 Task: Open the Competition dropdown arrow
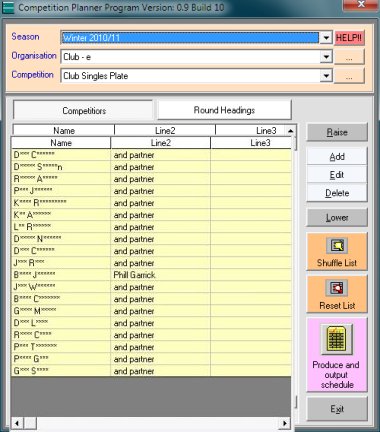pos(326,76)
